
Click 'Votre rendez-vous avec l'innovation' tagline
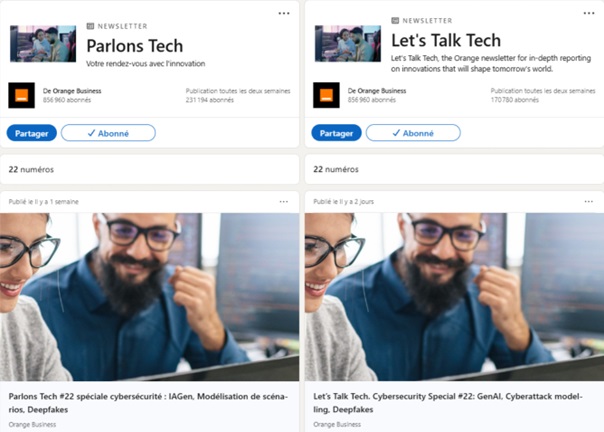coord(146,64)
